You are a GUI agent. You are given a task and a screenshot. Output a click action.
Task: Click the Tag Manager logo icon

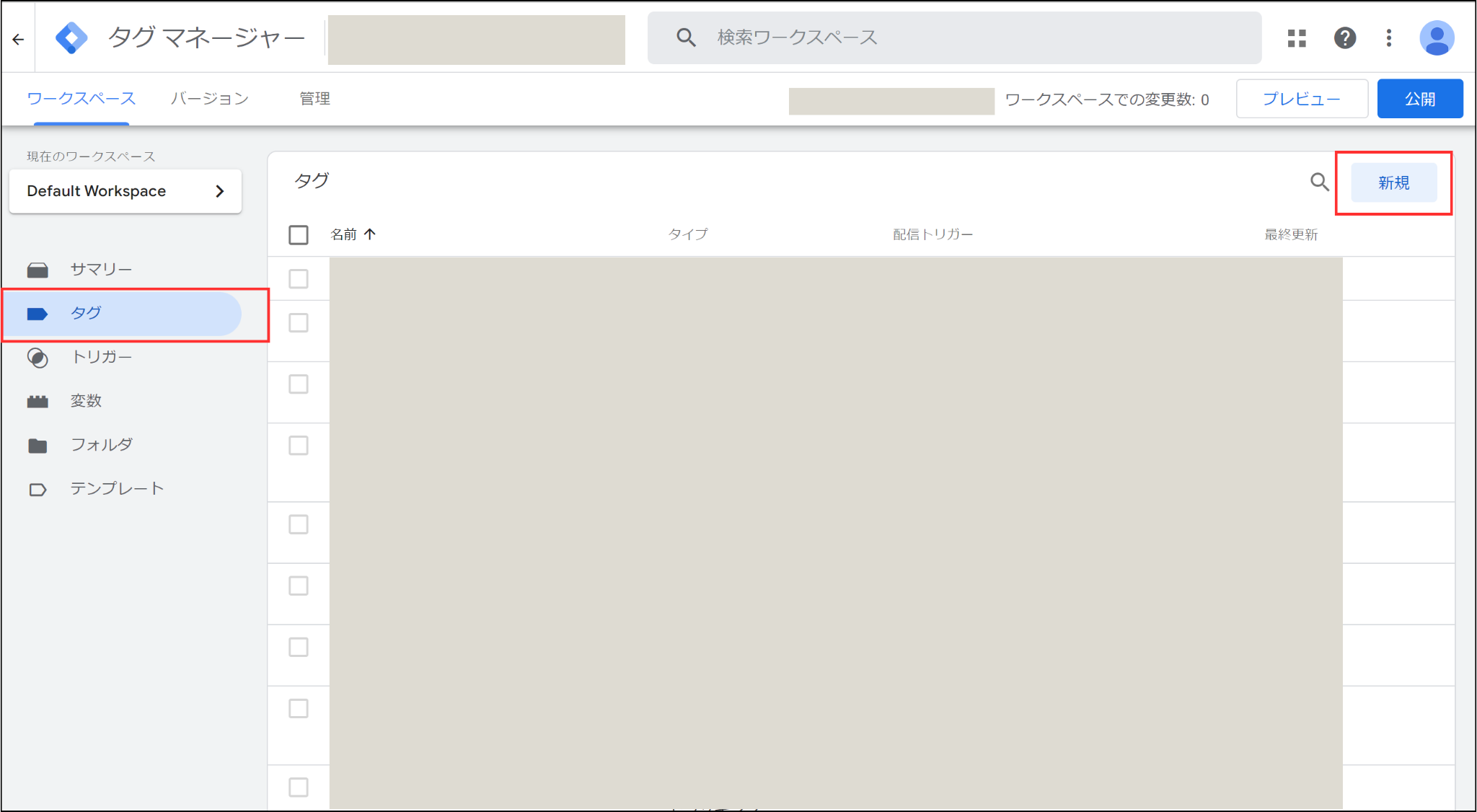point(71,38)
